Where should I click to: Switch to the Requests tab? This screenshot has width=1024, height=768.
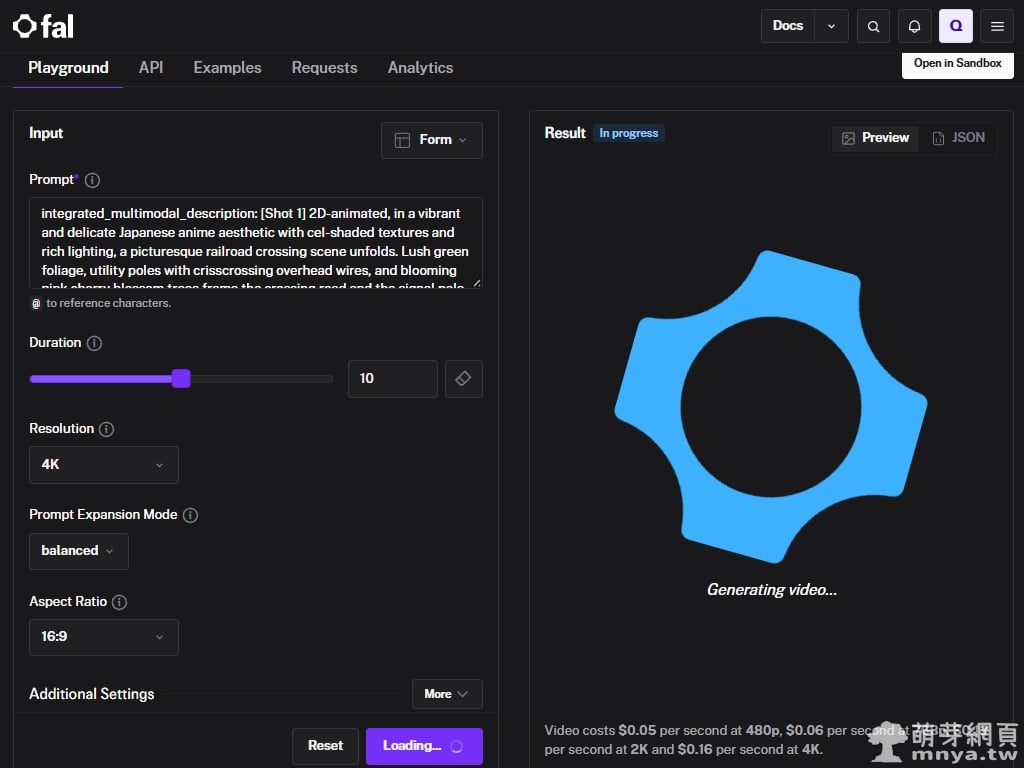coord(325,68)
